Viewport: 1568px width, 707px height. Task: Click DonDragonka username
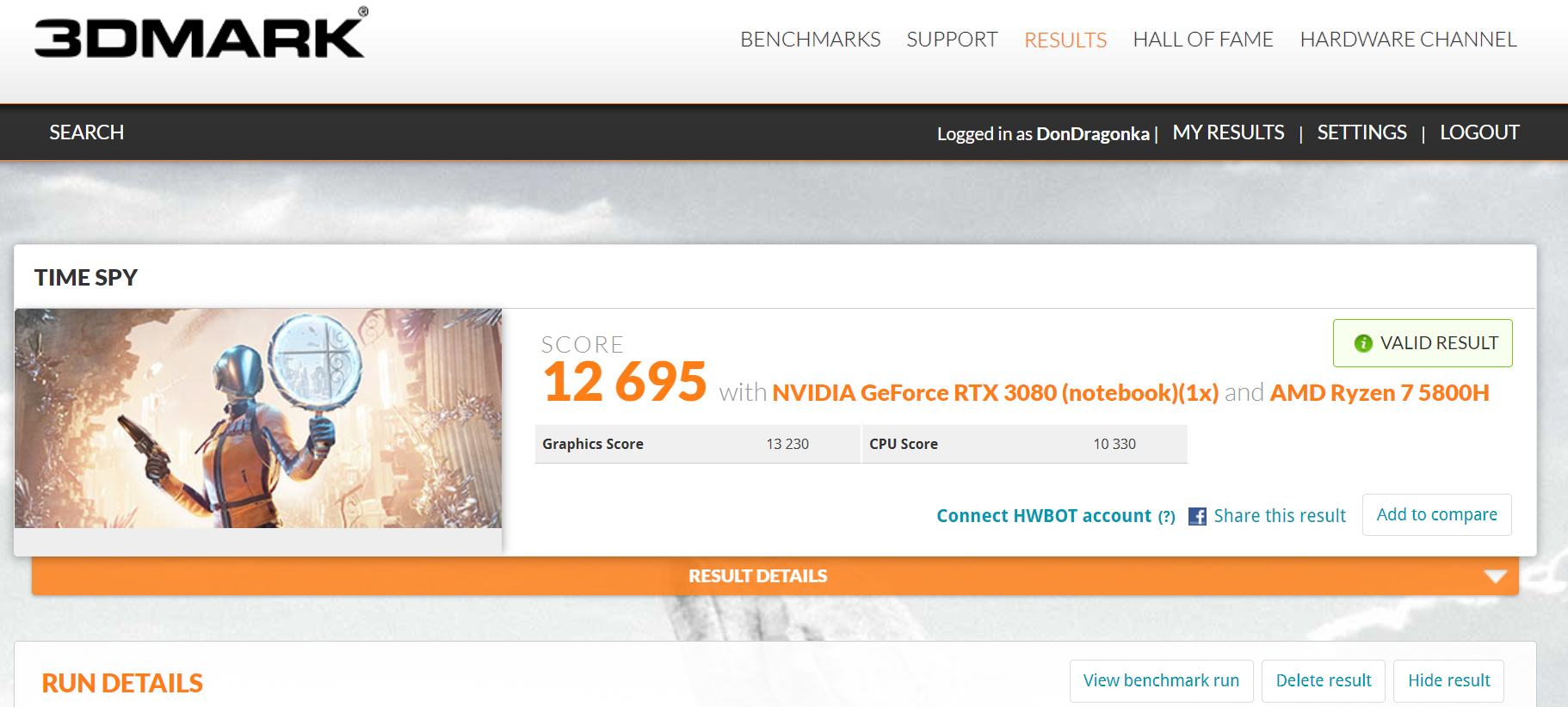1092,134
